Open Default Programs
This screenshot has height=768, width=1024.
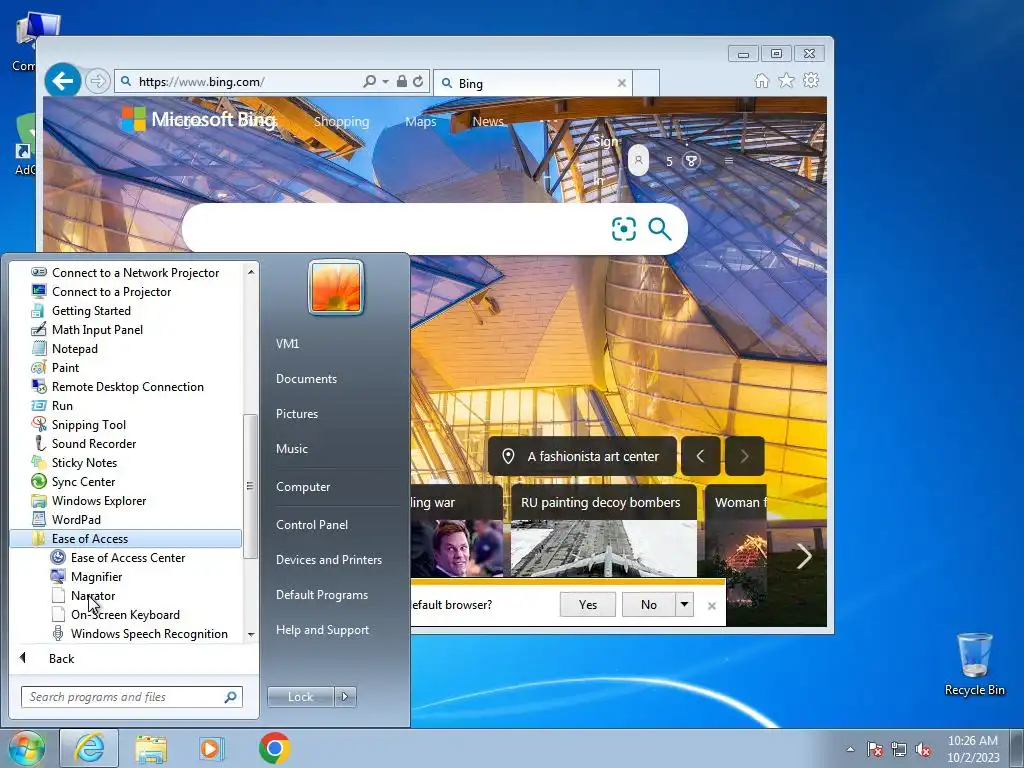coord(321,595)
